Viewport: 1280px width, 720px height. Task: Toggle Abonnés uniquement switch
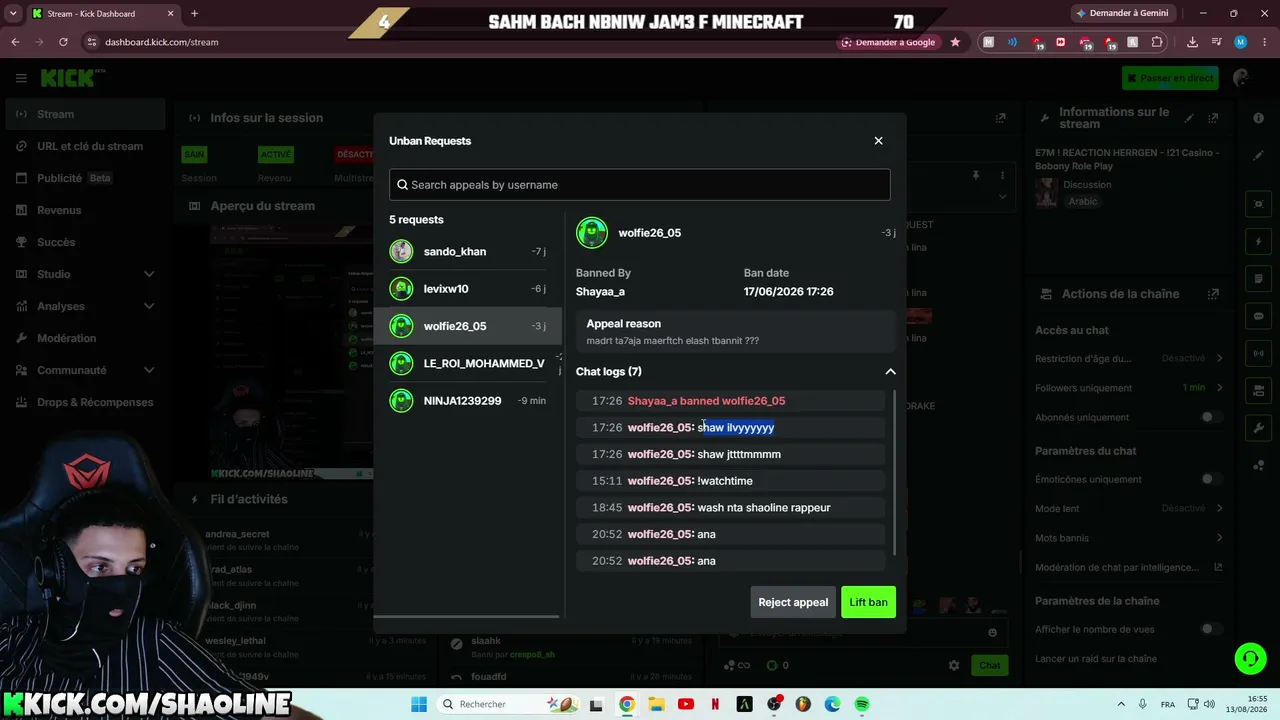(1210, 417)
